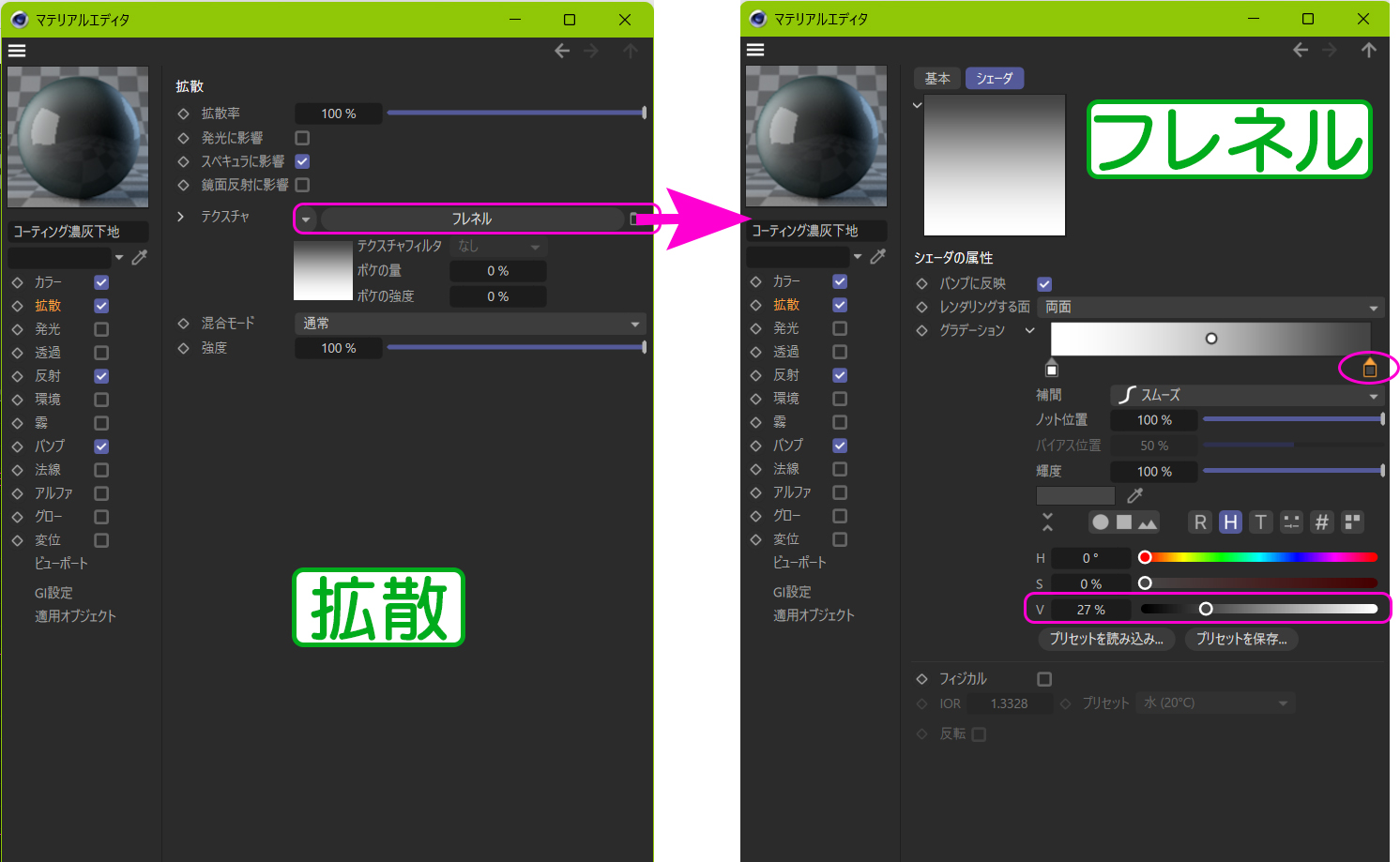Image resolution: width=1400 pixels, height=862 pixels.
Task: Switch to the 基本 tab
Action: 936,79
